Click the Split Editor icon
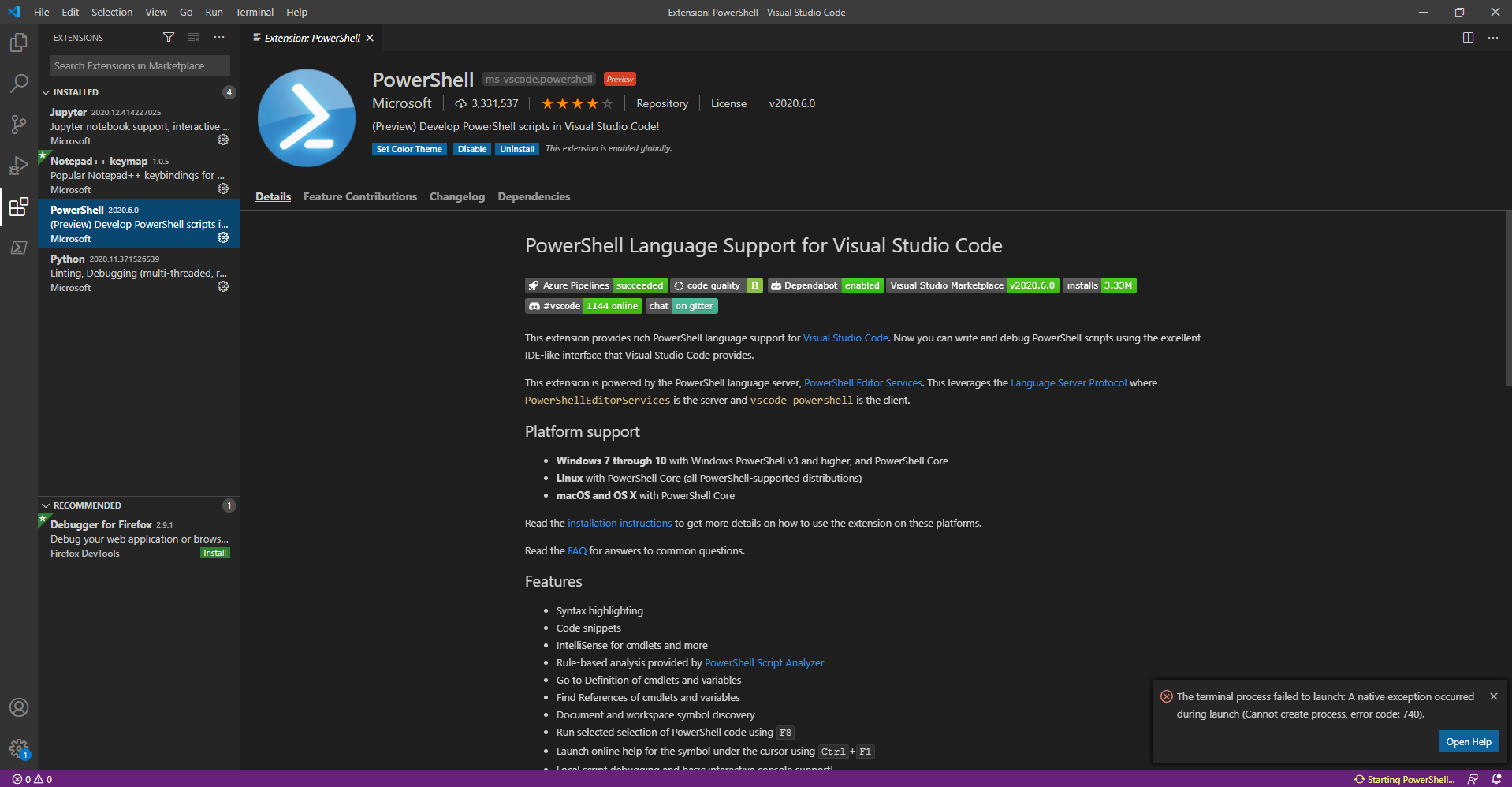Screen dimensions: 1512x787 pyautogui.click(x=1467, y=37)
